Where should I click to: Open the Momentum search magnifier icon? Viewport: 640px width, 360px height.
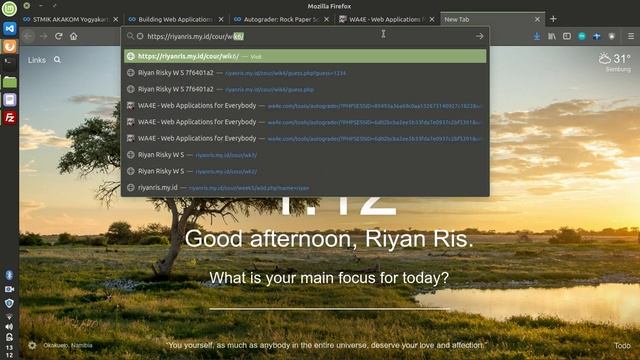[57, 60]
